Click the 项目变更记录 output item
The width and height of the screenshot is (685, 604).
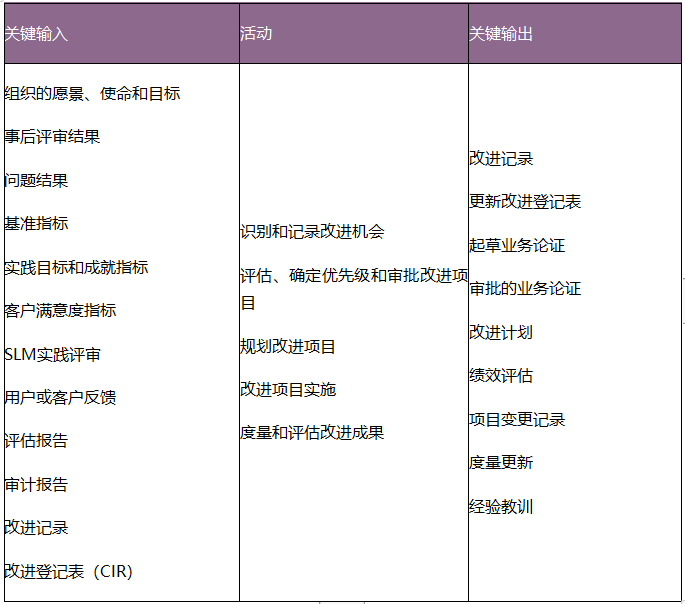[517, 420]
